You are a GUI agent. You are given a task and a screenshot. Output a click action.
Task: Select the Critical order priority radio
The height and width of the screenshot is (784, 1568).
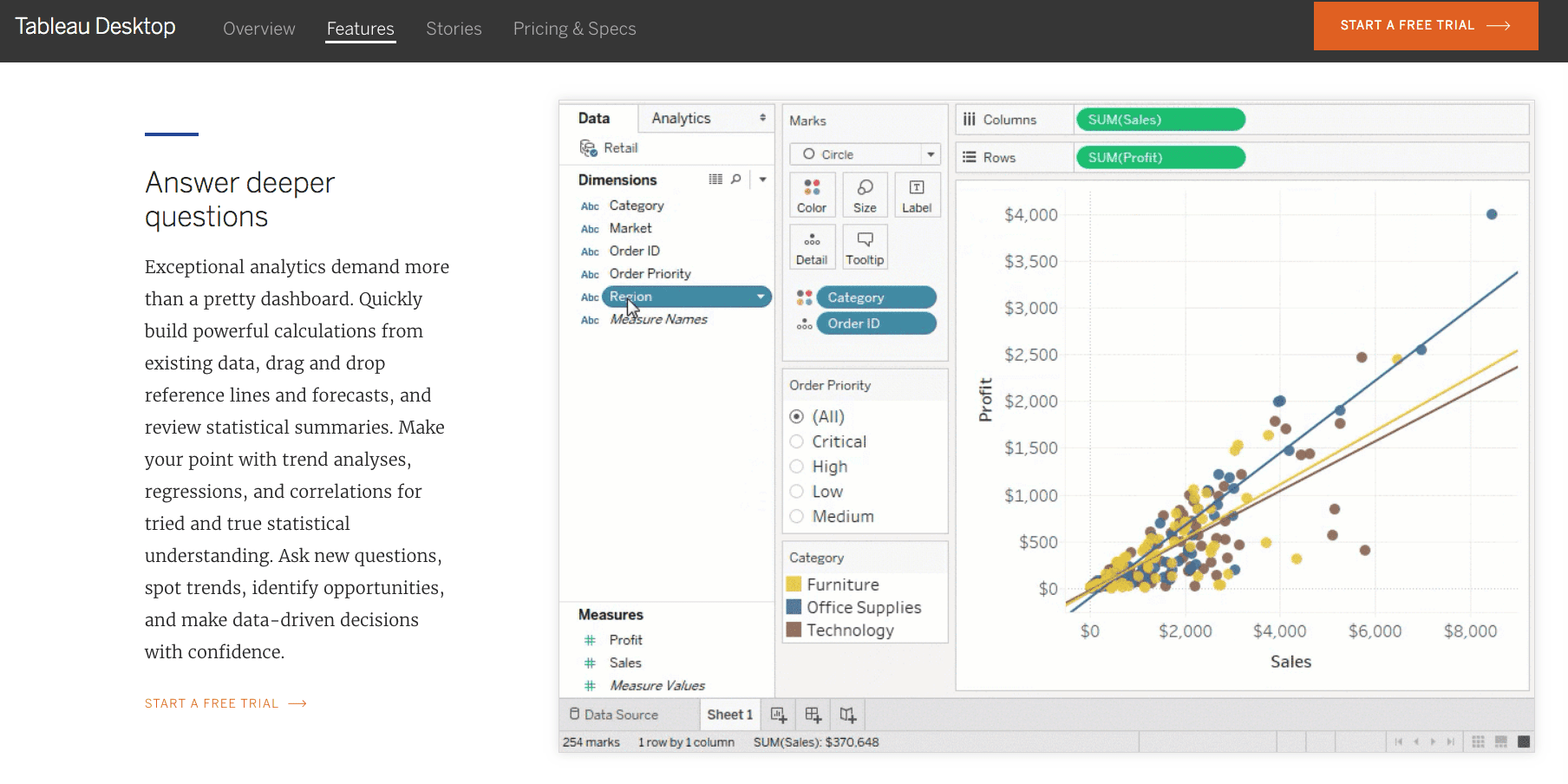tap(796, 441)
